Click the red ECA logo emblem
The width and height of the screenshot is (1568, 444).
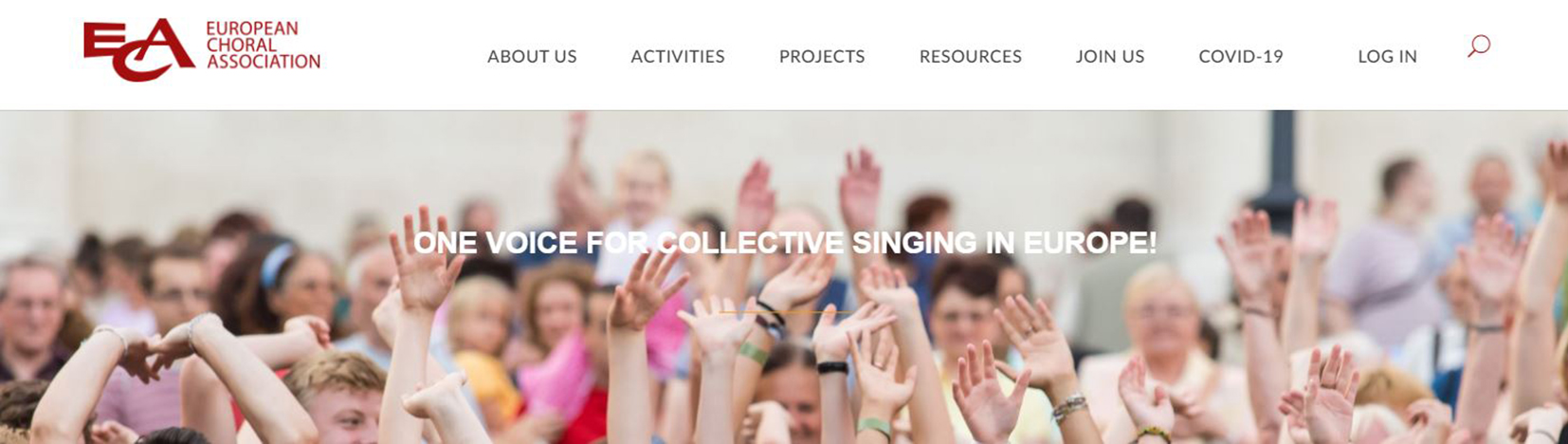(139, 49)
